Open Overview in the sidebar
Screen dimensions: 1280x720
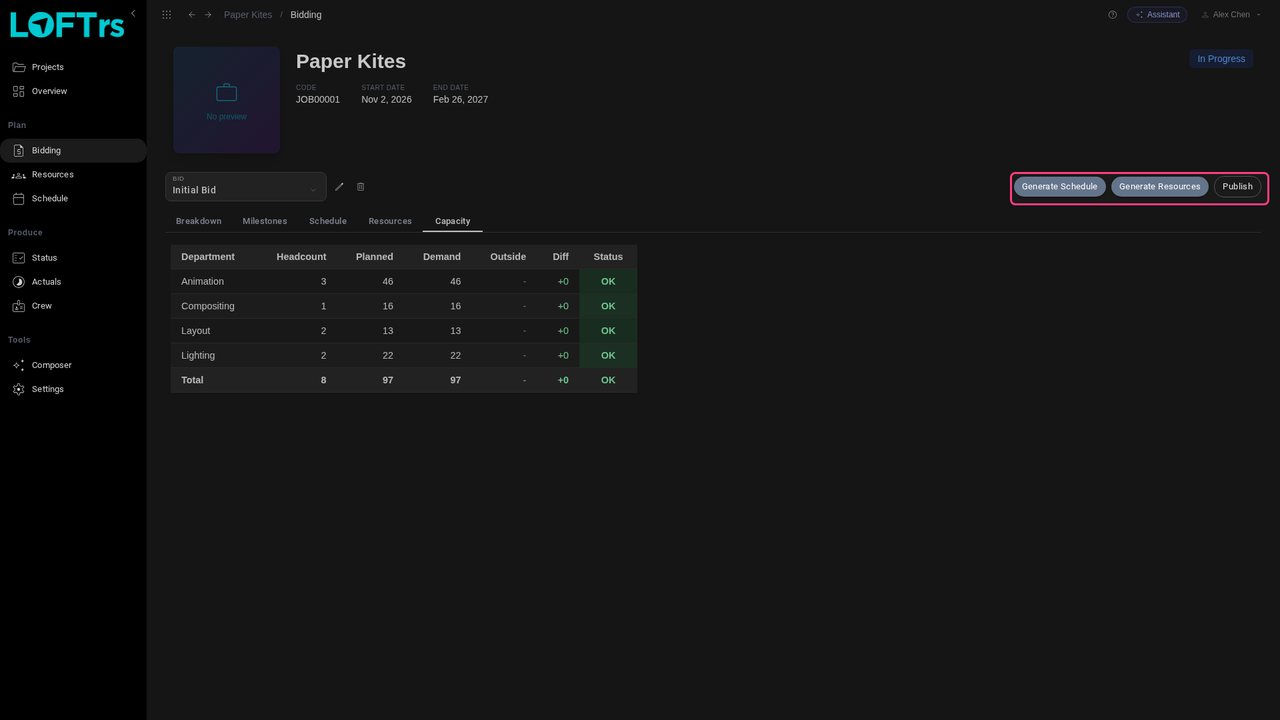coord(73,91)
